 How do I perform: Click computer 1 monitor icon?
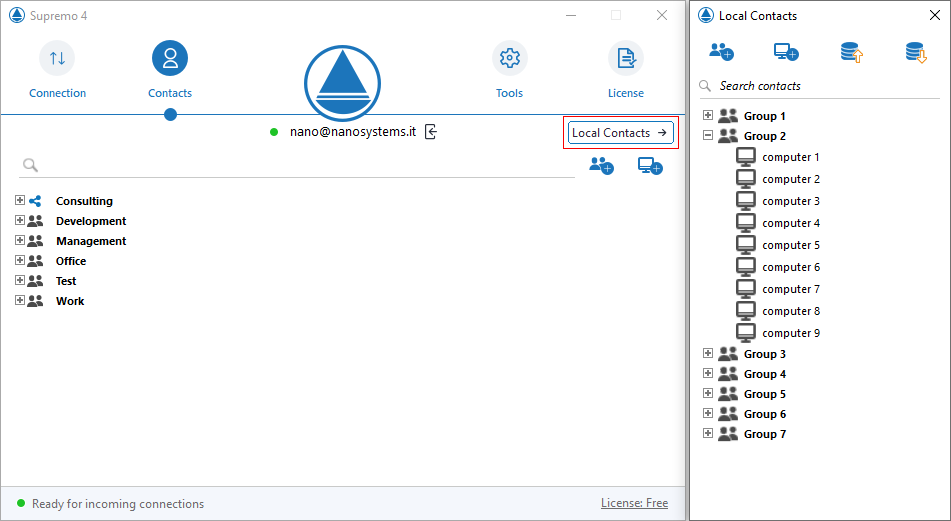coord(745,157)
